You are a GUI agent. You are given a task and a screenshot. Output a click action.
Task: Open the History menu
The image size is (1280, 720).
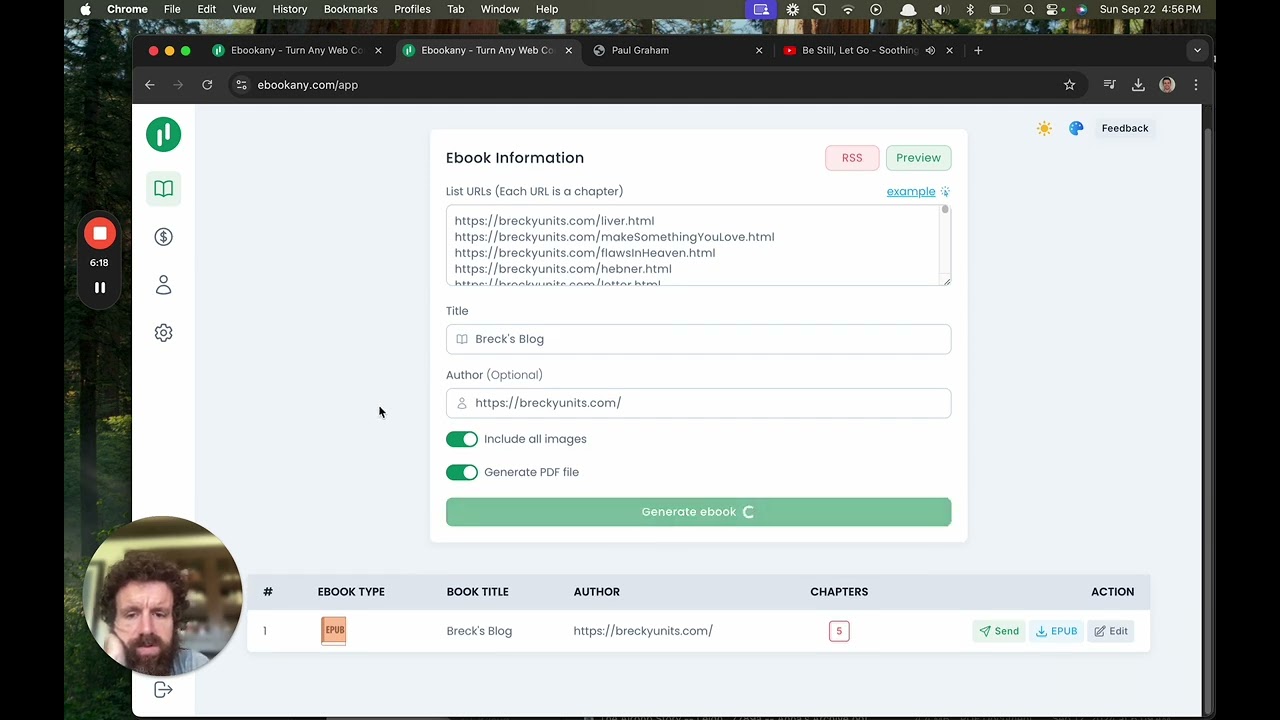pyautogui.click(x=290, y=9)
